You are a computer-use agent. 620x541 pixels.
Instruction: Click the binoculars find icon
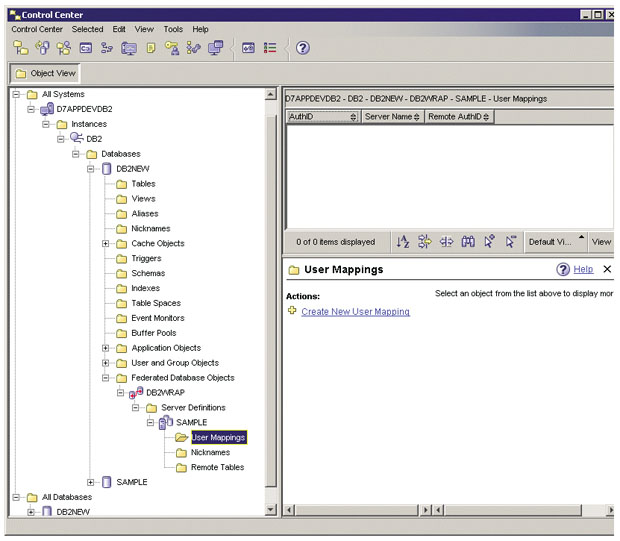pos(468,242)
